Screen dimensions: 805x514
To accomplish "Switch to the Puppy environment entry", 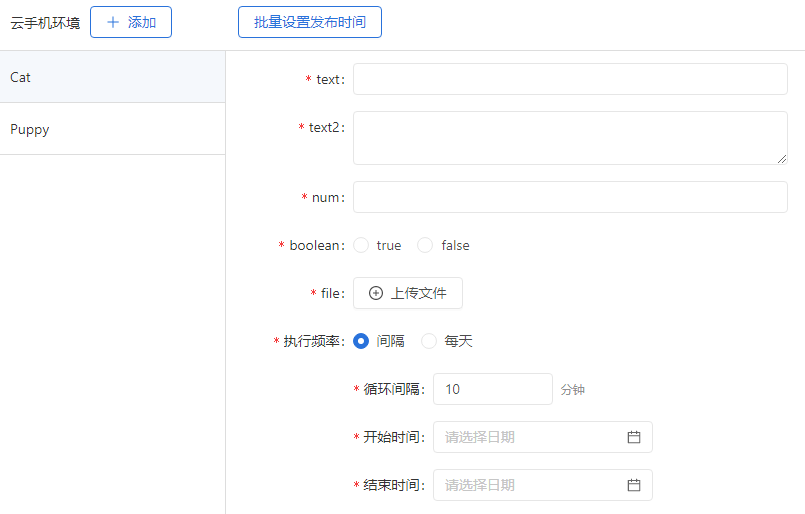I will [x=112, y=129].
